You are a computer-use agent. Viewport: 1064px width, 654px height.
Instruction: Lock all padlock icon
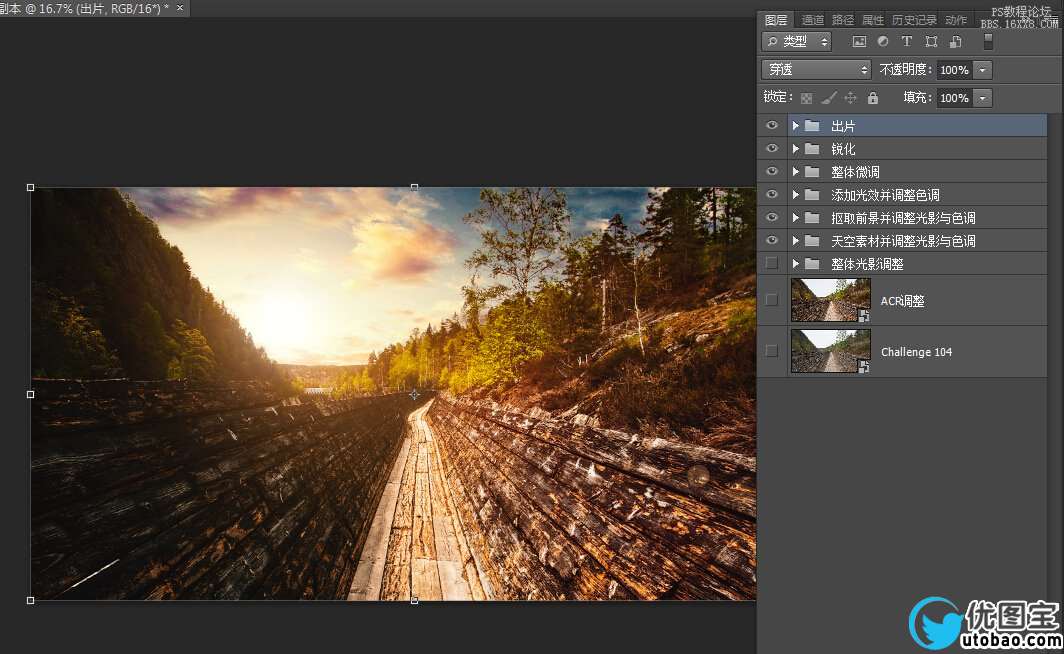click(873, 98)
